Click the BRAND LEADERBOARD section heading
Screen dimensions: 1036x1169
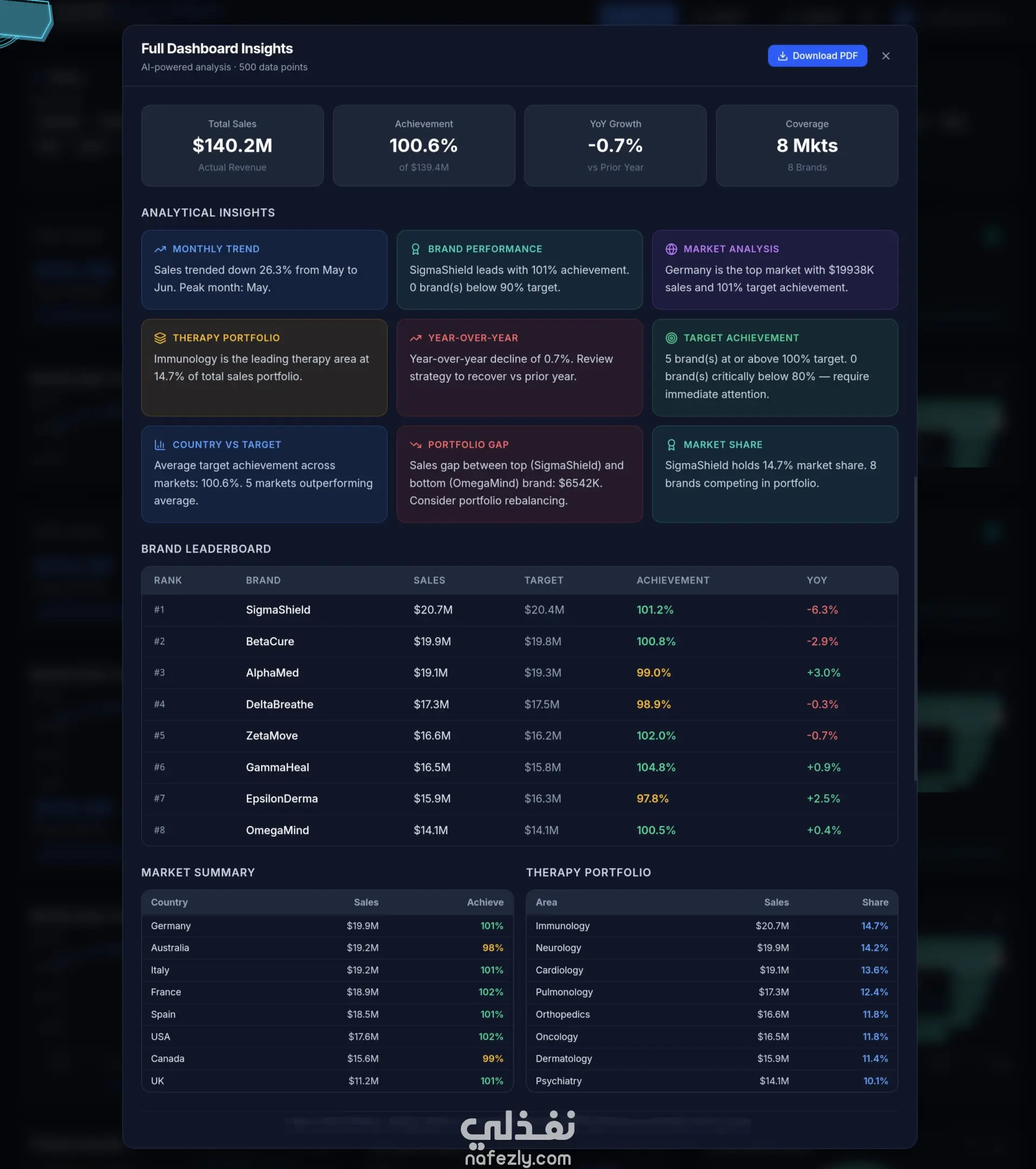pos(206,549)
